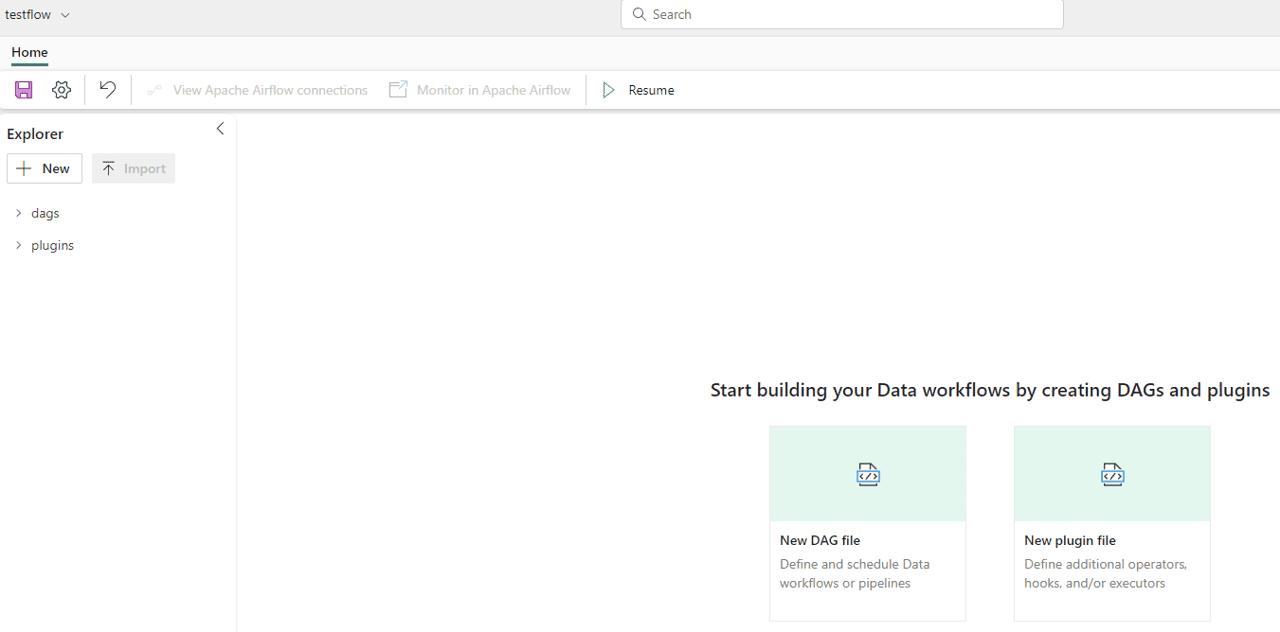The image size is (1280, 632).
Task: Click the Resume button label
Action: click(651, 90)
